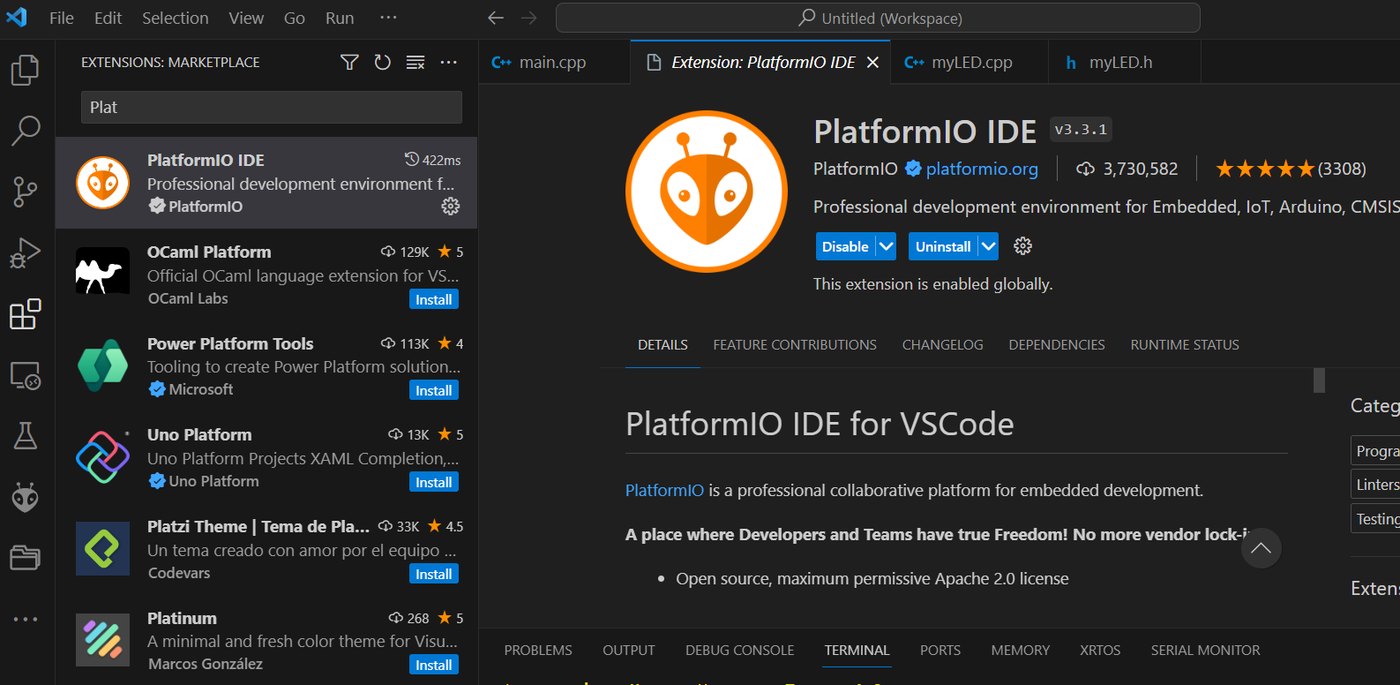This screenshot has height=685, width=1400.
Task: Click the version badge v3.3.1
Action: 1081,130
